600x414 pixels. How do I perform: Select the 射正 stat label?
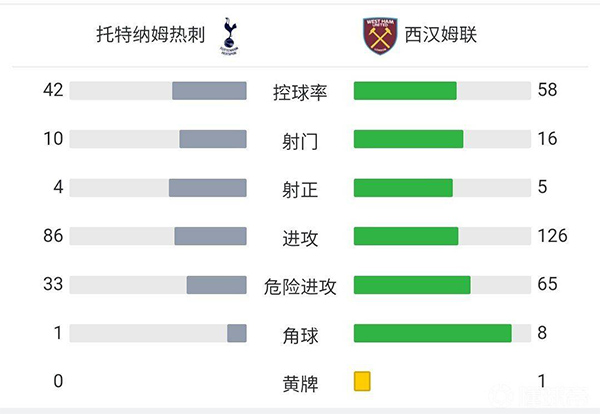[x=300, y=187]
